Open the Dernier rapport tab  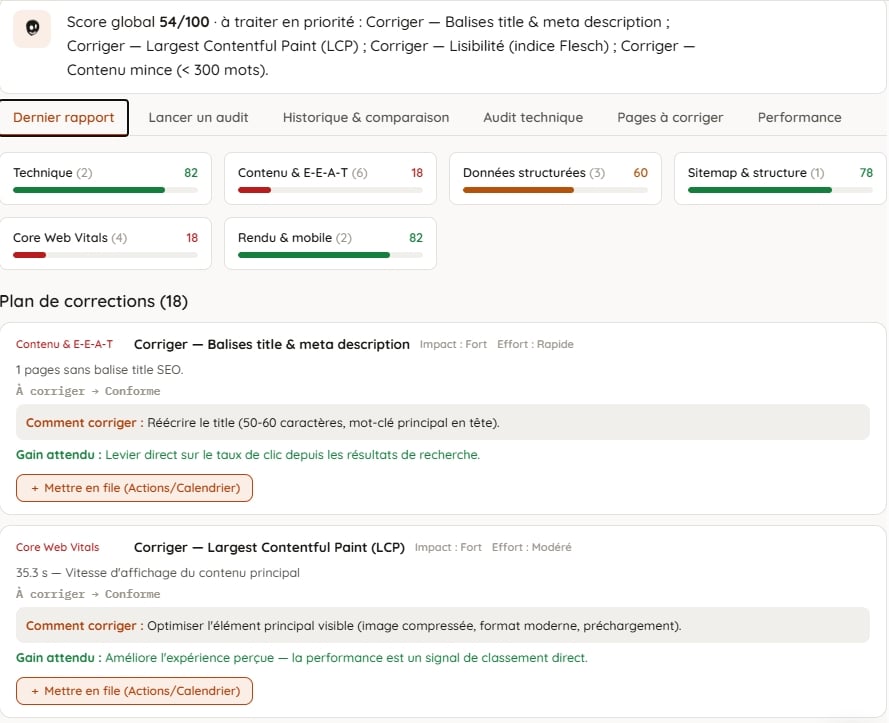pos(64,117)
